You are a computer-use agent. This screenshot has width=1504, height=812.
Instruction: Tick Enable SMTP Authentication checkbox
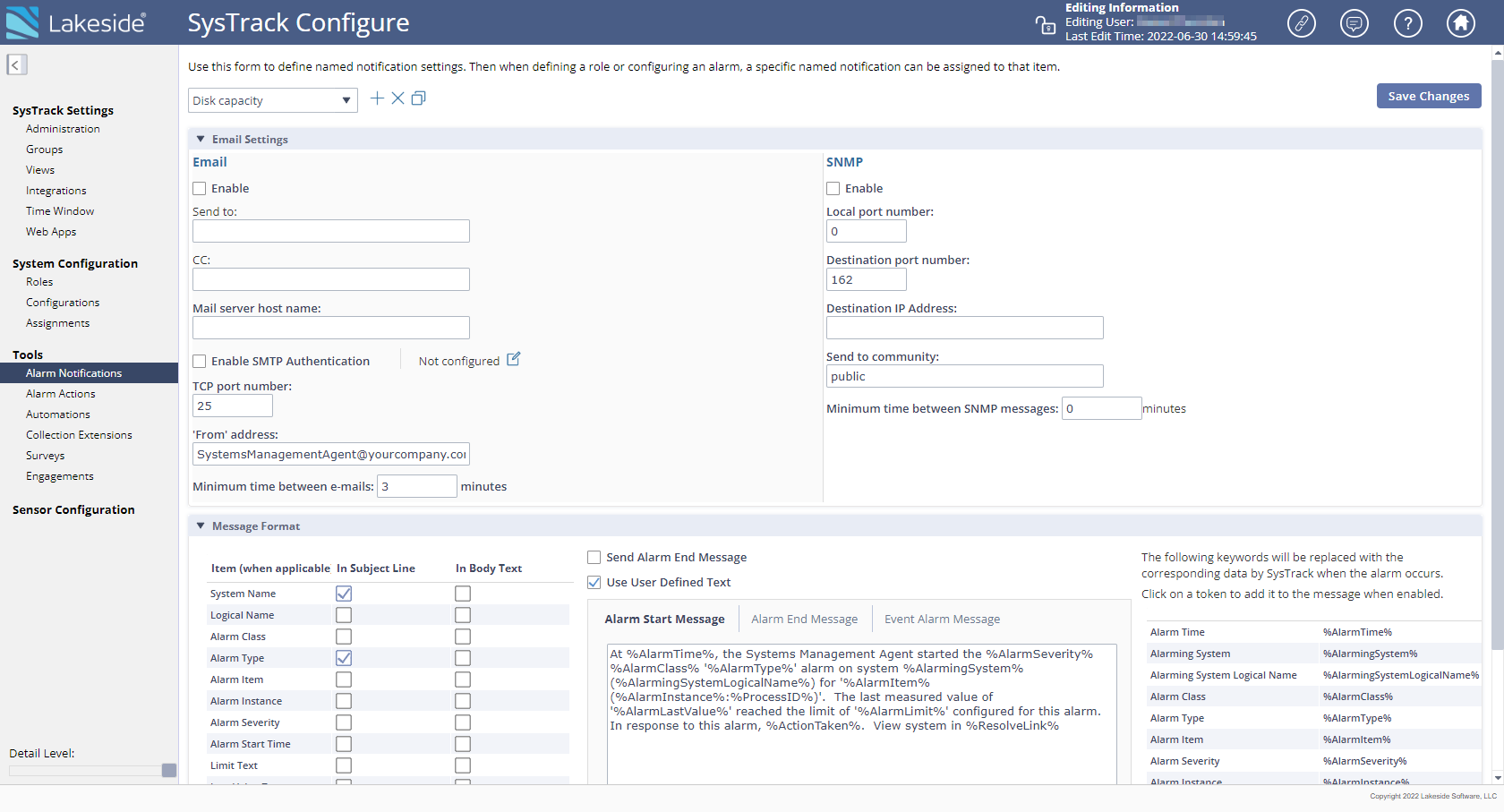coord(200,362)
